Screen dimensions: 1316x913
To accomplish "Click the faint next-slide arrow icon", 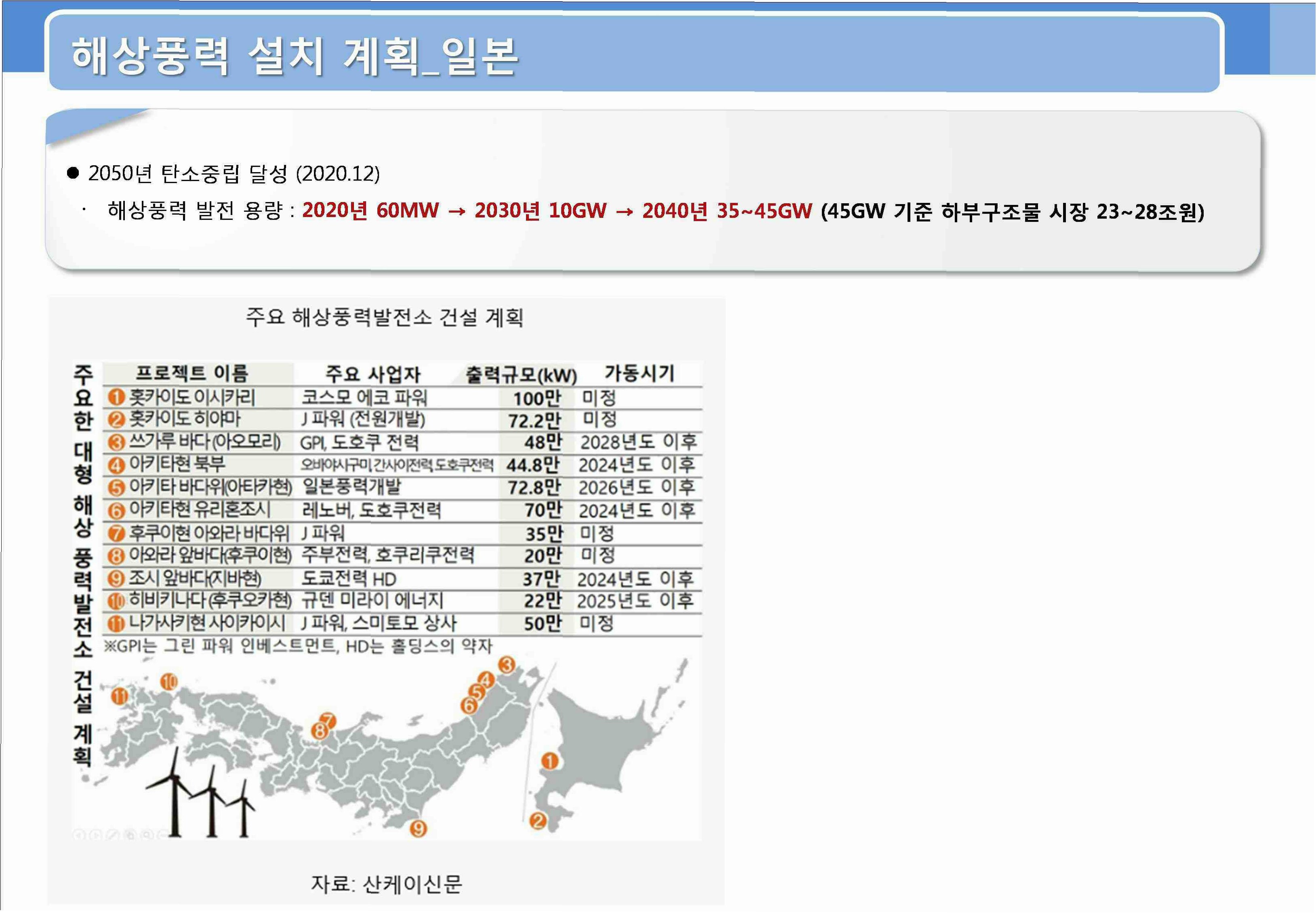I will click(x=95, y=835).
